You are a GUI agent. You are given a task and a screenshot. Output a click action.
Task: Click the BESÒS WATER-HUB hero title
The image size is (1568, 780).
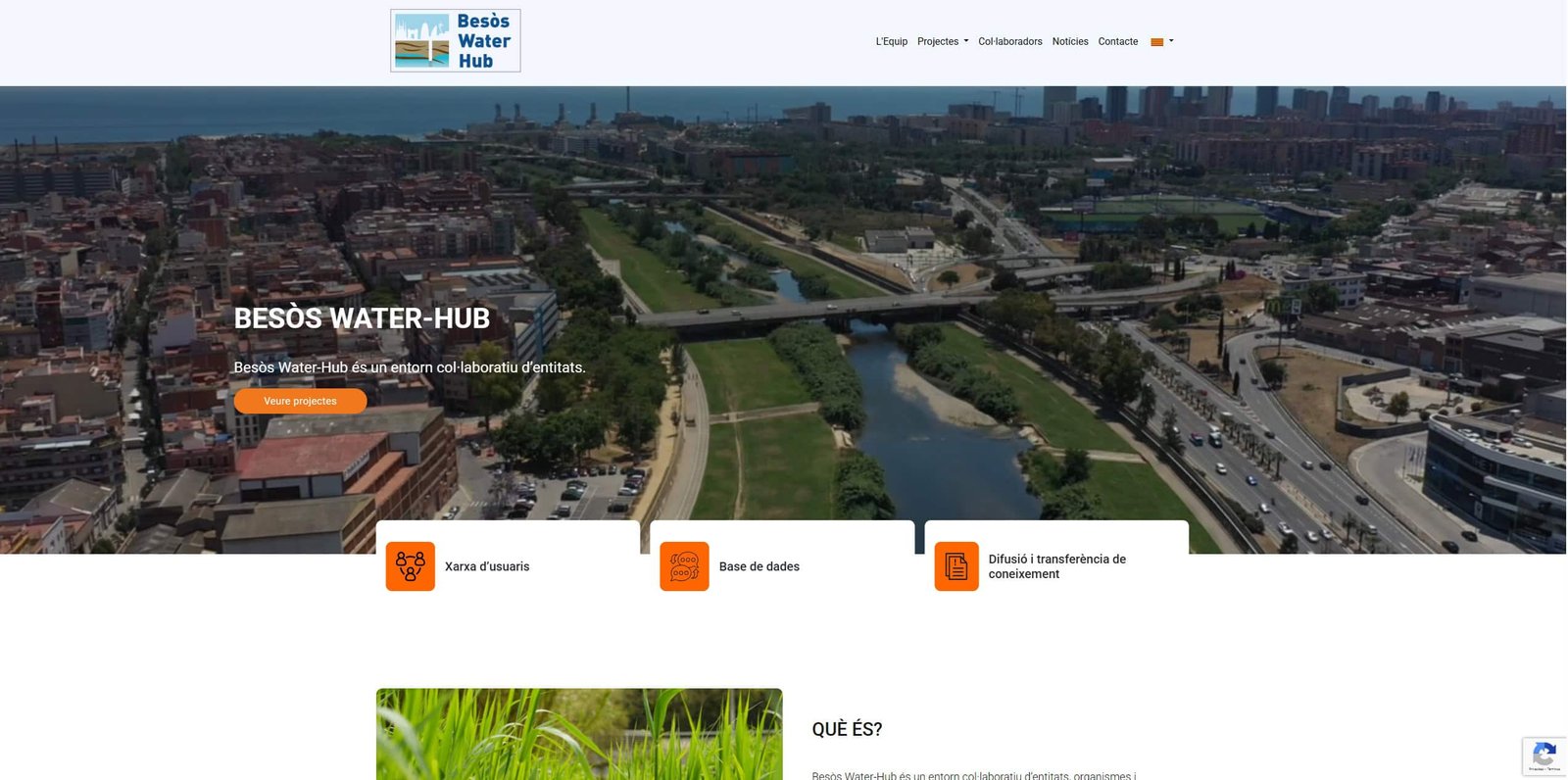tap(362, 318)
